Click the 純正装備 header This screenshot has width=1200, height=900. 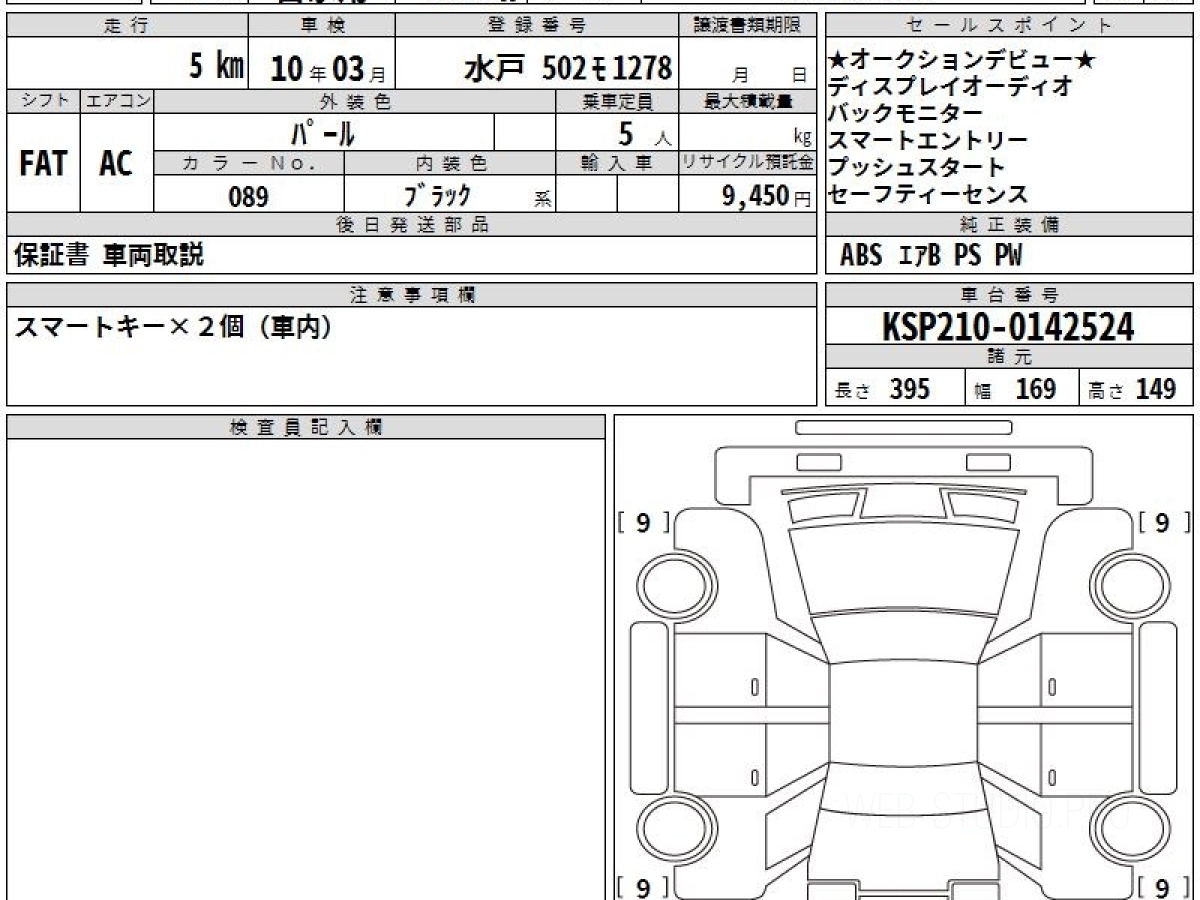pyautogui.click(x=1009, y=225)
